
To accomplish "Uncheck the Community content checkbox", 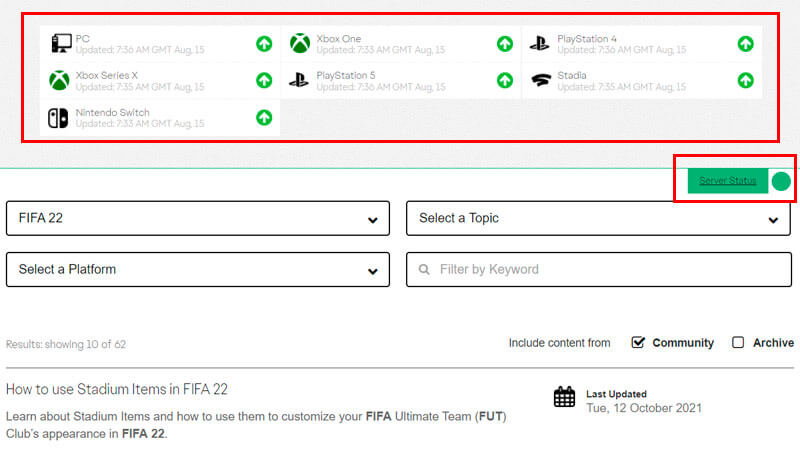I will tap(638, 342).
